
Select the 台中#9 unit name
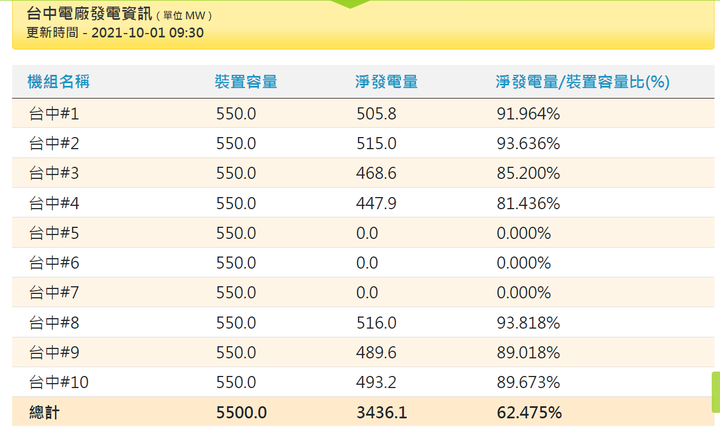(54, 353)
